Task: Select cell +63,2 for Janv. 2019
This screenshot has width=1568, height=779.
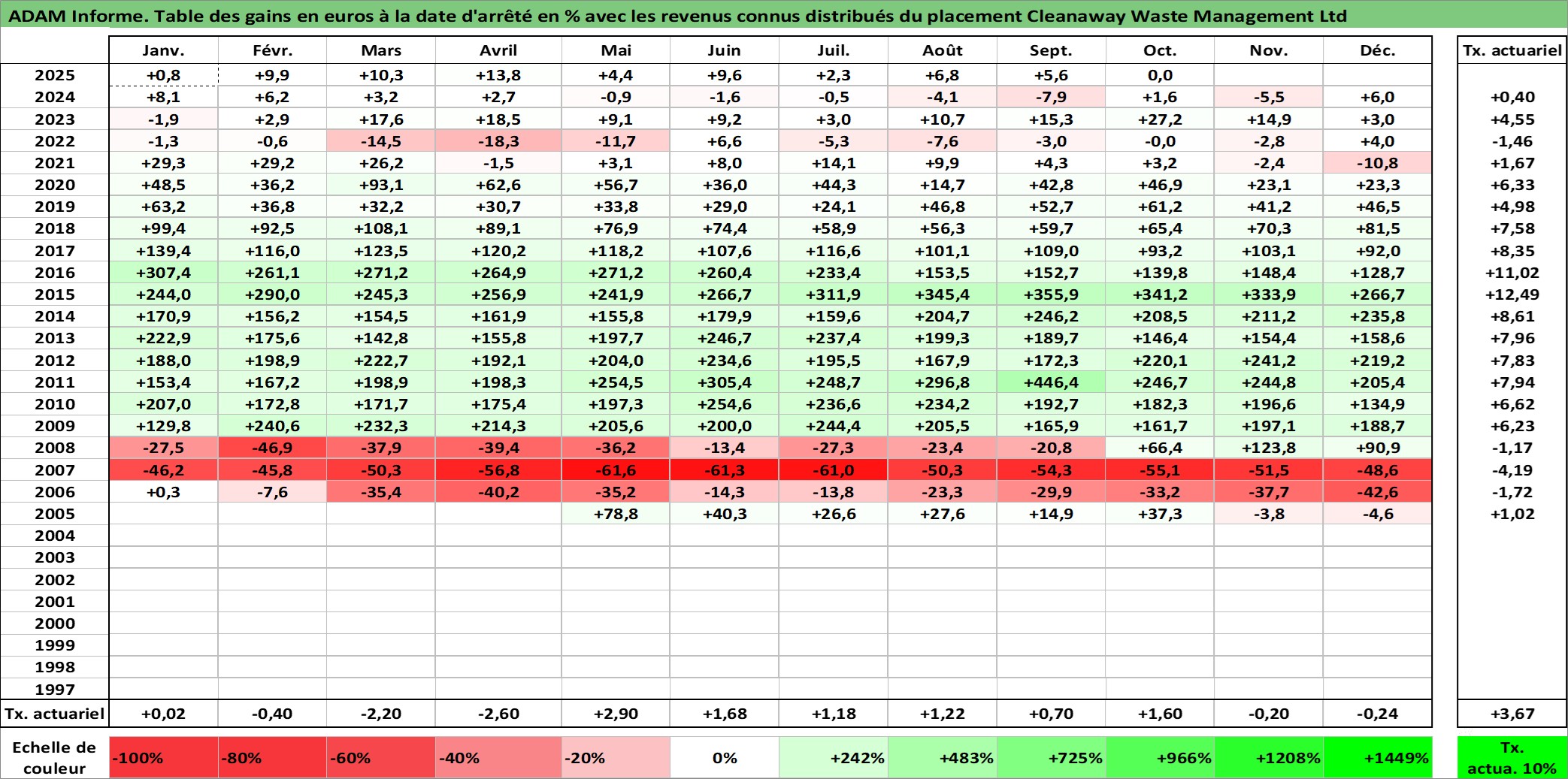Action: (x=163, y=207)
